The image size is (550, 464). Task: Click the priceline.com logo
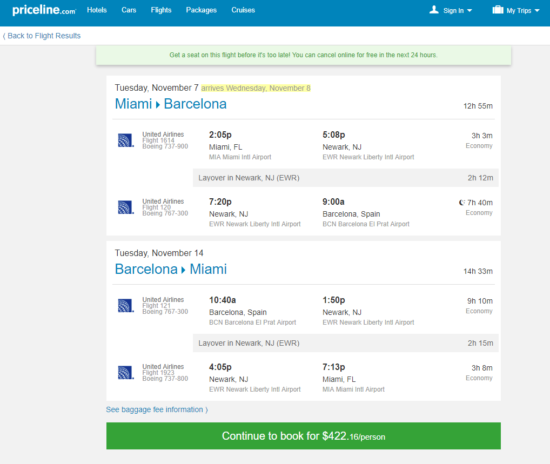click(x=44, y=10)
